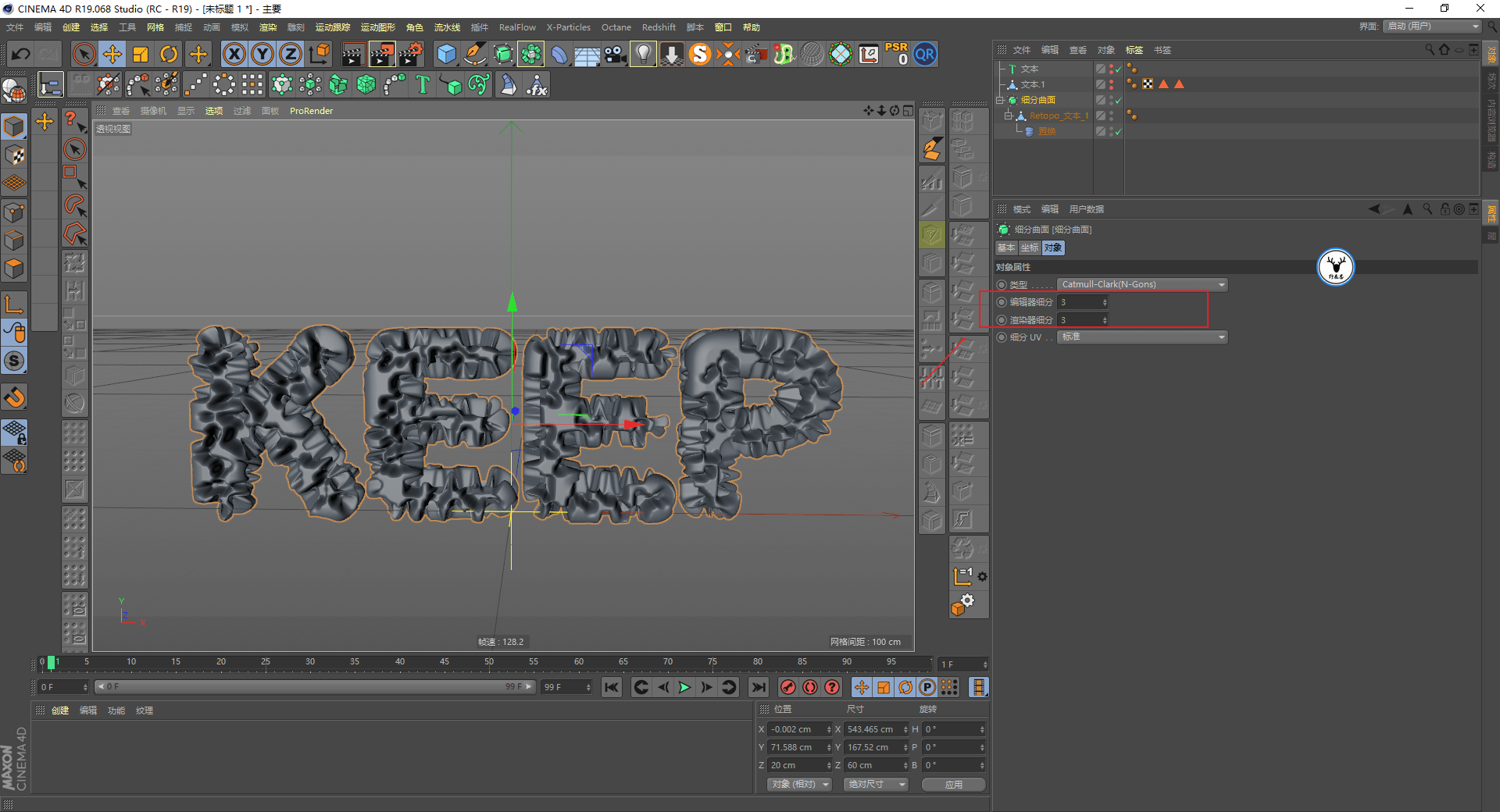Click the 编辑器细分 value field
The width and height of the screenshot is (1500, 812).
tap(1083, 302)
